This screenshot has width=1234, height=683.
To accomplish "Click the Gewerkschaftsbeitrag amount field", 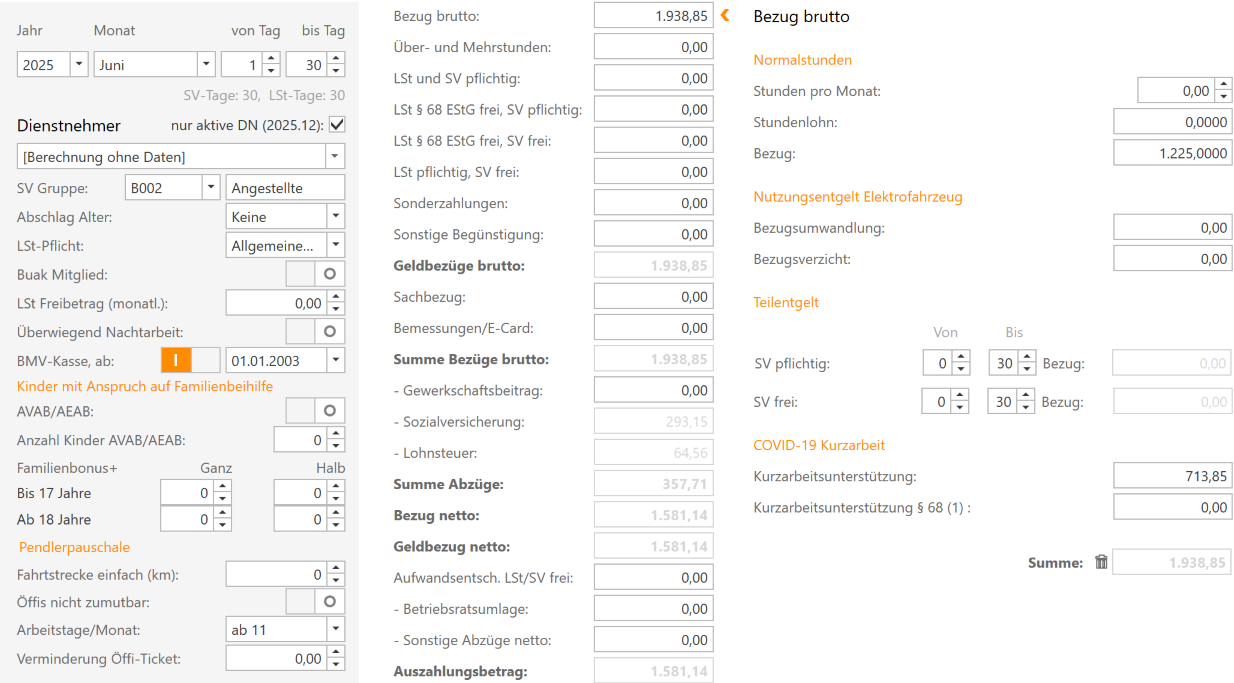I will tap(653, 391).
